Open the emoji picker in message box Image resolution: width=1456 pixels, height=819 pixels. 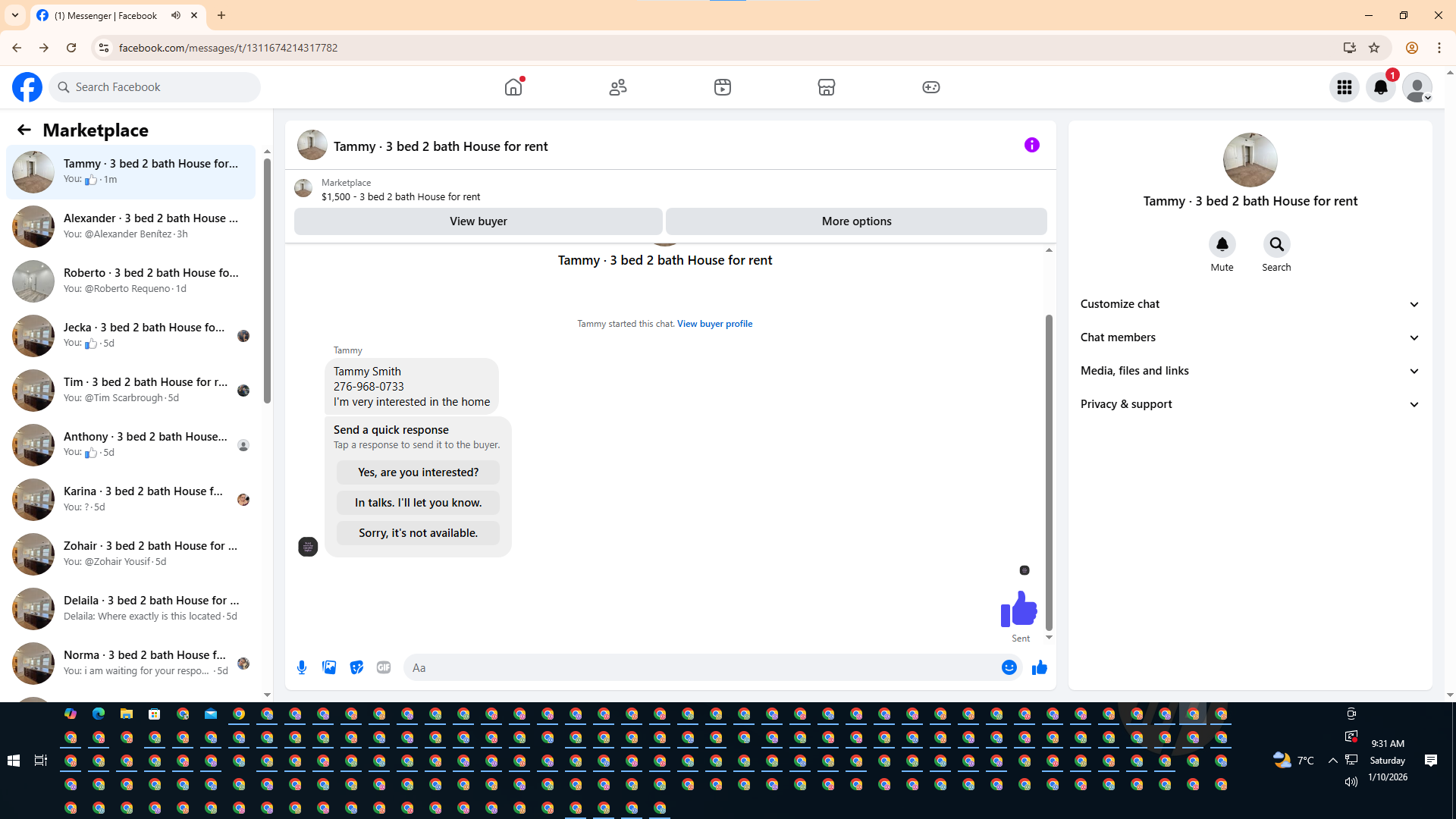coord(1009,667)
